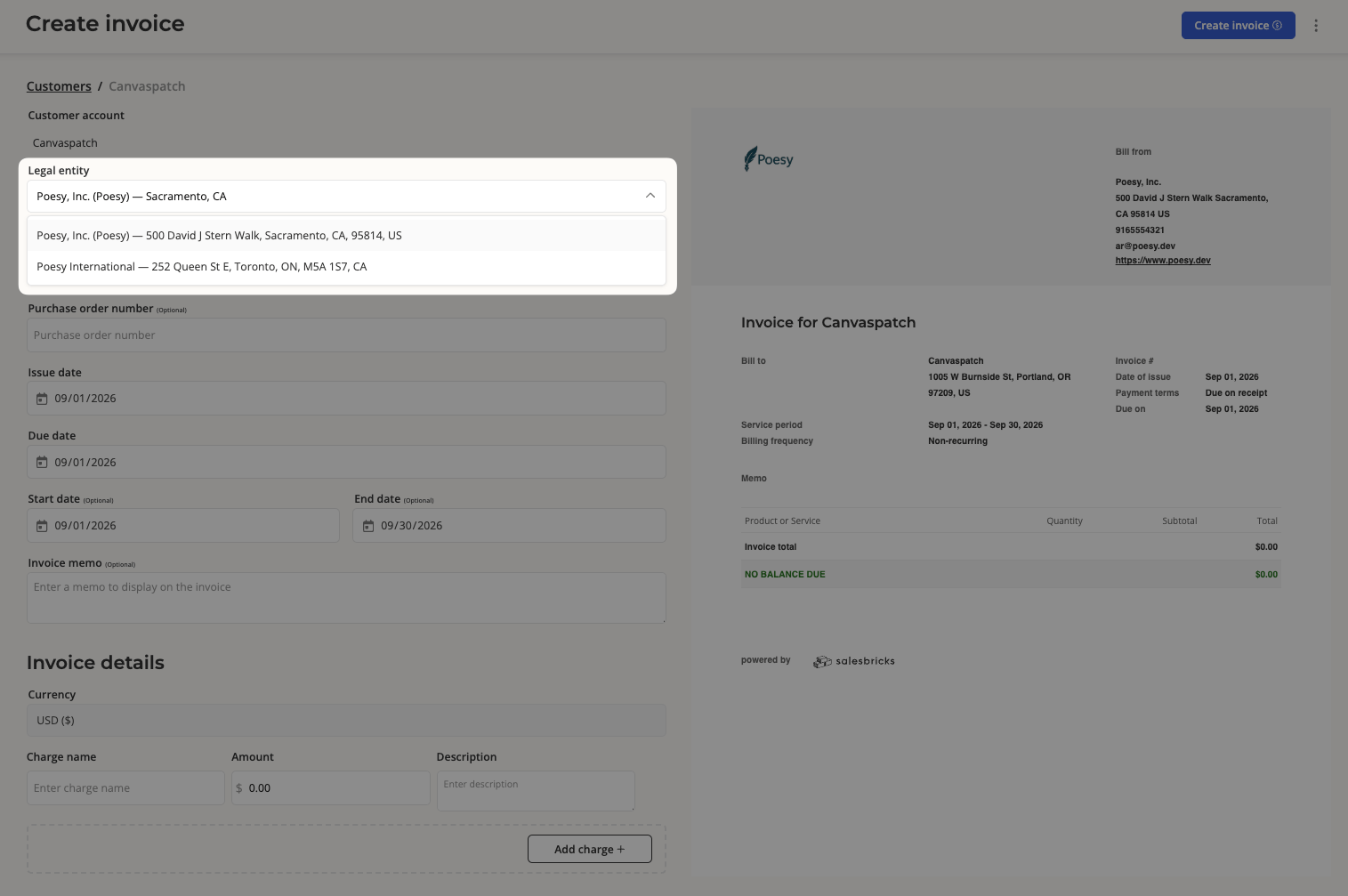Click the Create invoice button
This screenshot has width=1348, height=896.
[x=1238, y=26]
